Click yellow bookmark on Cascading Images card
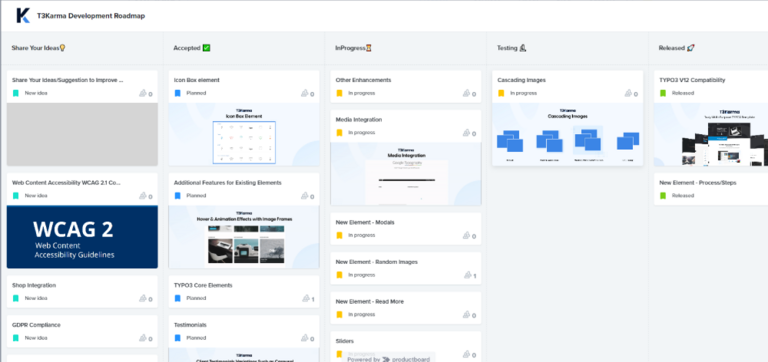 coord(501,93)
